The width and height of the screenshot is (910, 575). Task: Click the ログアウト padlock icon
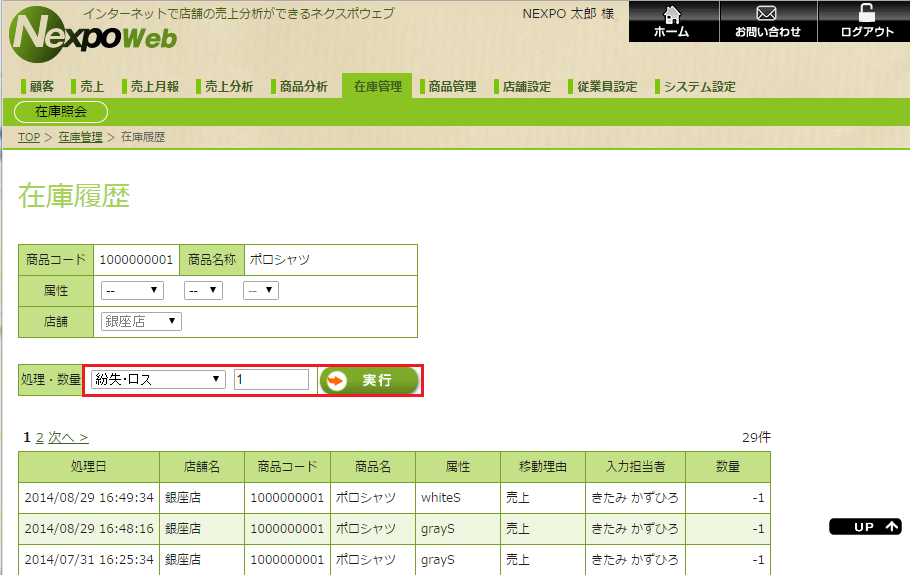(x=866, y=13)
